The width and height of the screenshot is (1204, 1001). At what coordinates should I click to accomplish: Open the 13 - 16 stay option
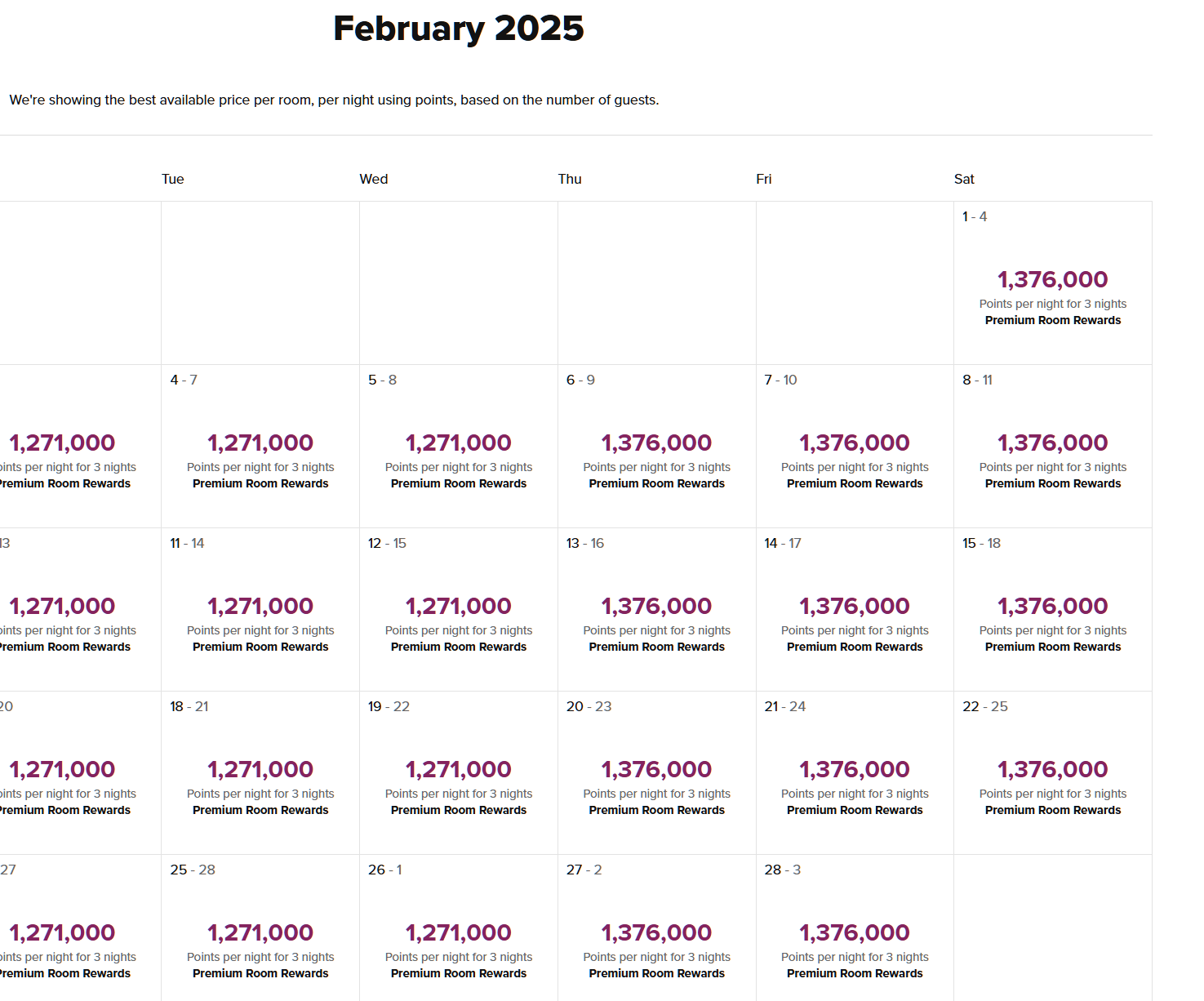point(657,610)
